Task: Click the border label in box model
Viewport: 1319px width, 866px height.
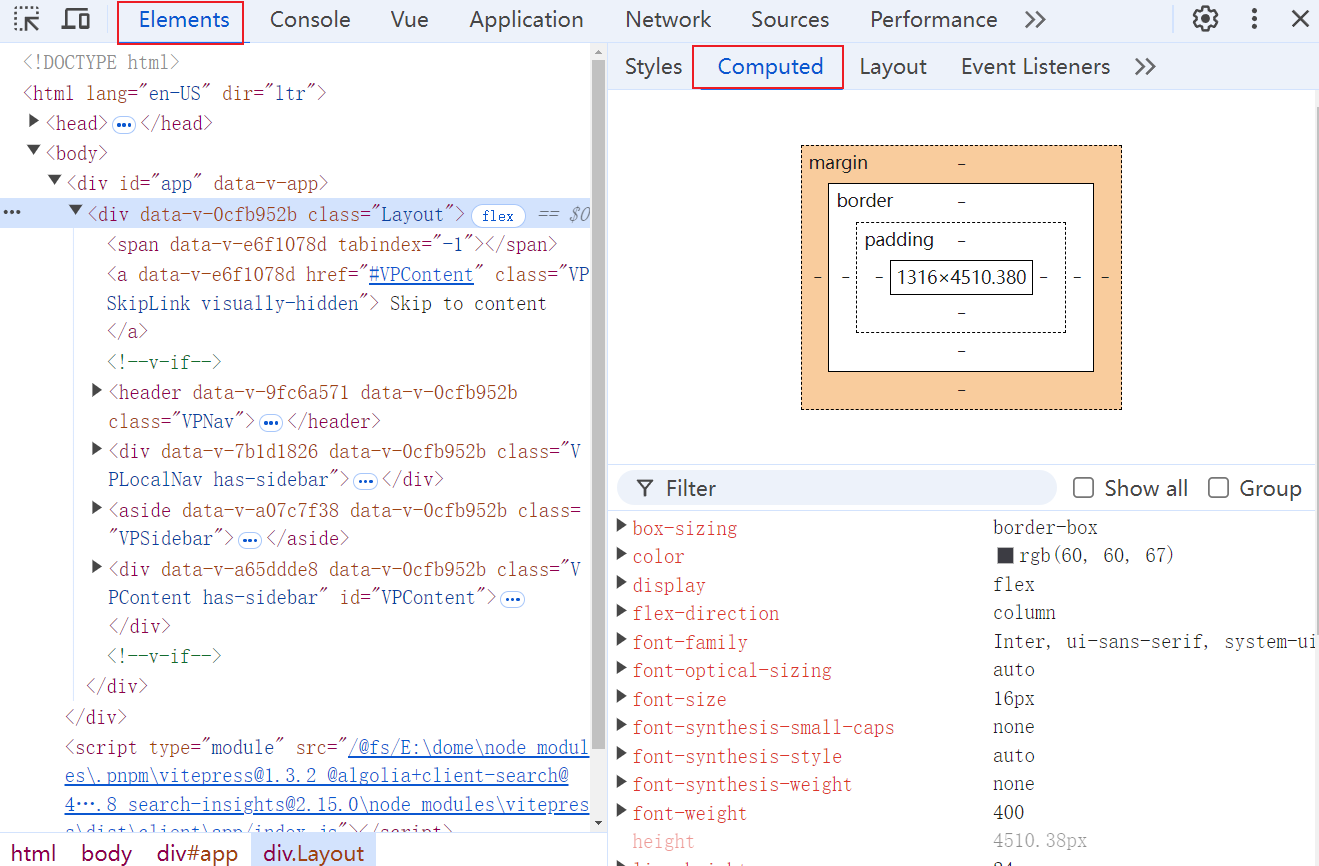Action: [865, 201]
